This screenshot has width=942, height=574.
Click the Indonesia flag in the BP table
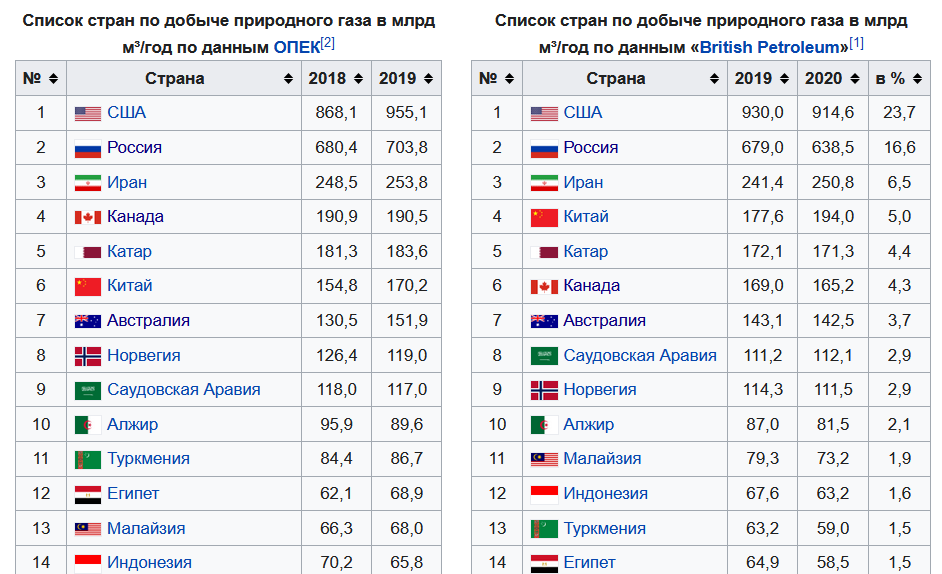pos(544,494)
